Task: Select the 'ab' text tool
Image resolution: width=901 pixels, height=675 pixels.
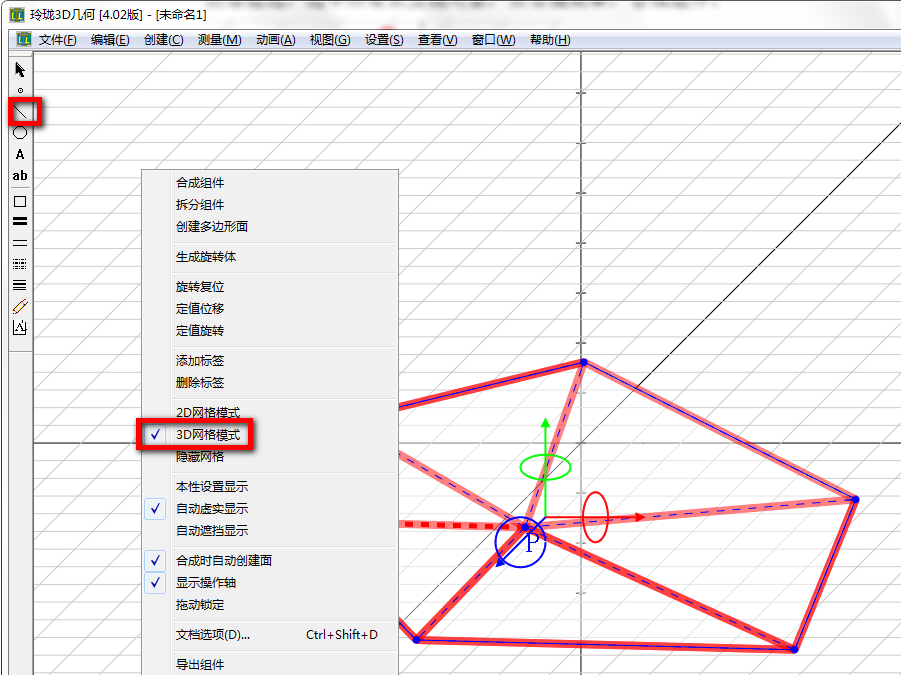Action: pyautogui.click(x=20, y=176)
